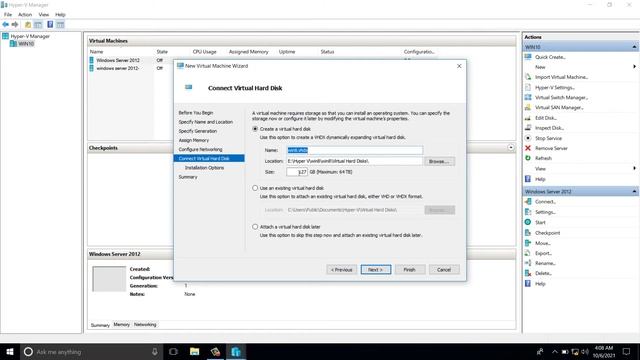
Task: Collapse the WIN10 actions section
Action: (634, 47)
